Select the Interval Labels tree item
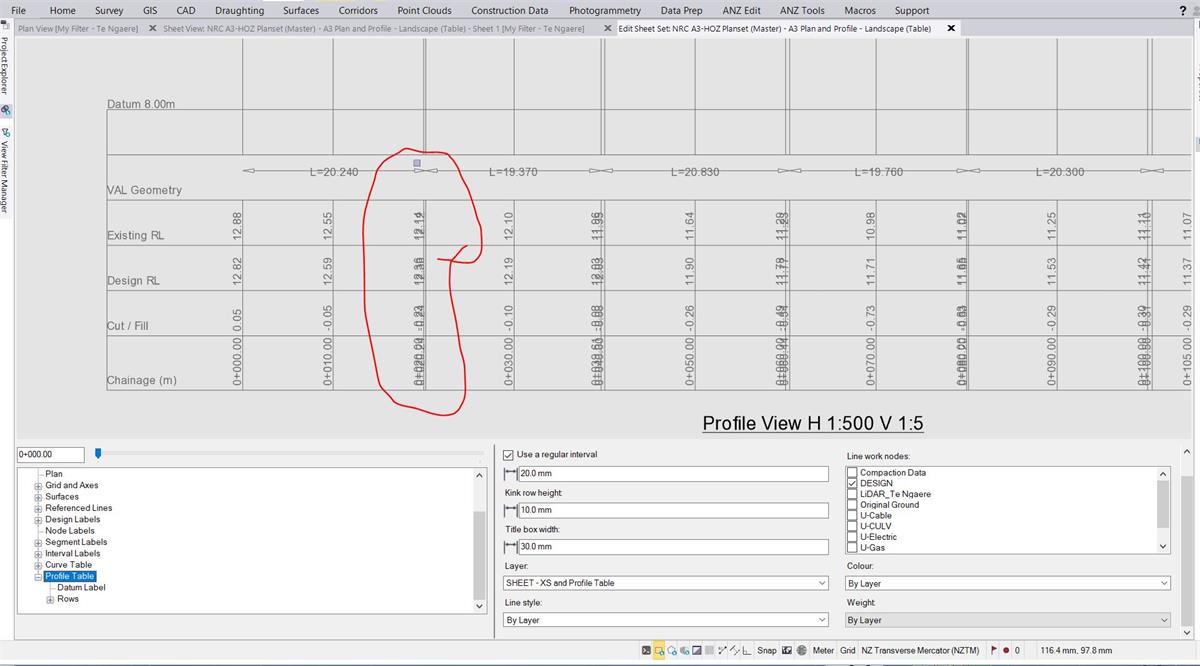Viewport: 1200px width, 666px height. pos(73,554)
